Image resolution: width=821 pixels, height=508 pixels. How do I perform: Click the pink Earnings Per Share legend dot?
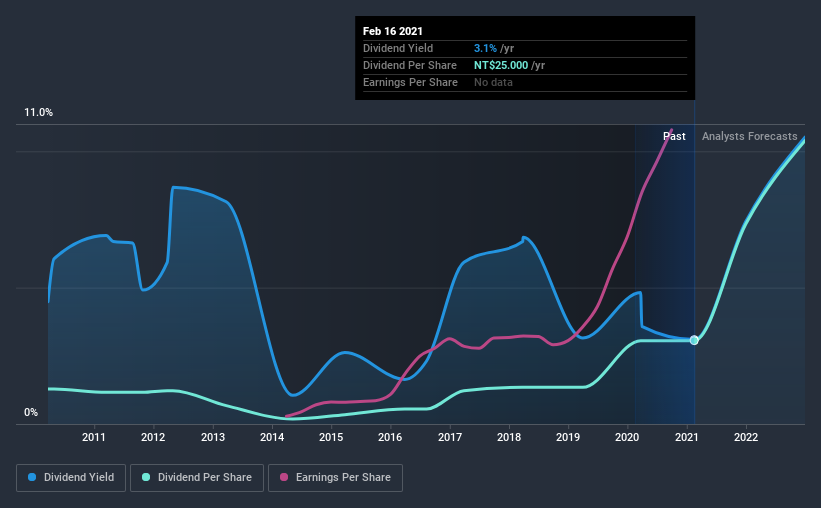pos(284,478)
